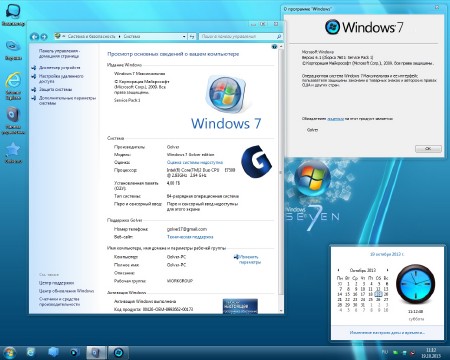Click the genuine Microsoft software badge

coord(240,306)
